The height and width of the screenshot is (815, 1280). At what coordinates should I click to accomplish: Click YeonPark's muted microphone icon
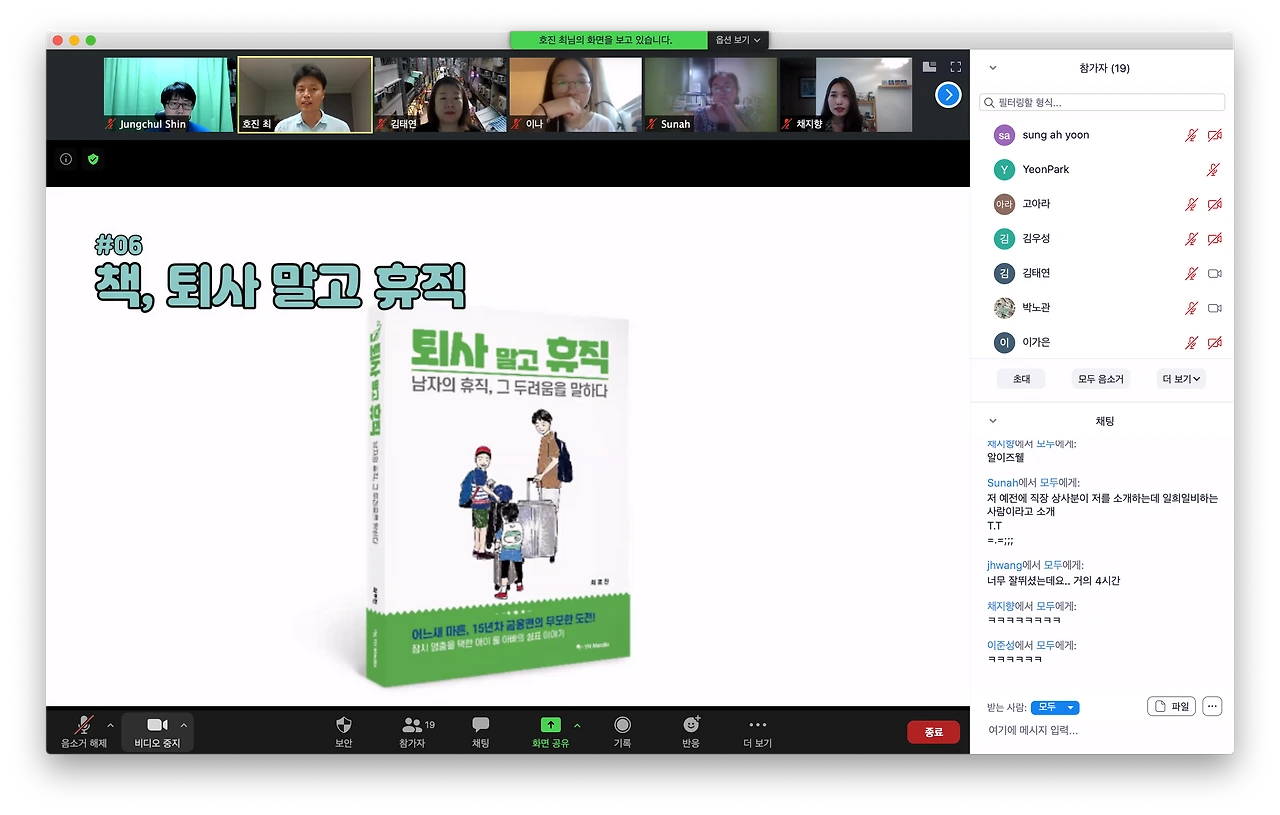(x=1213, y=170)
